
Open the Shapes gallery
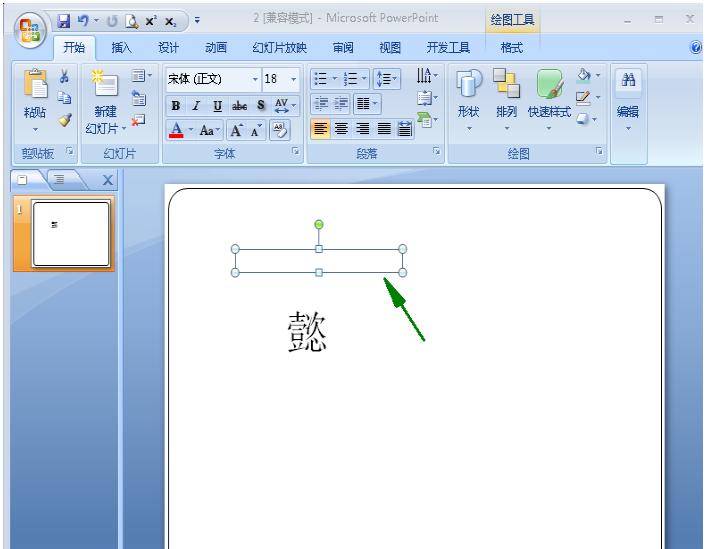coord(469,100)
